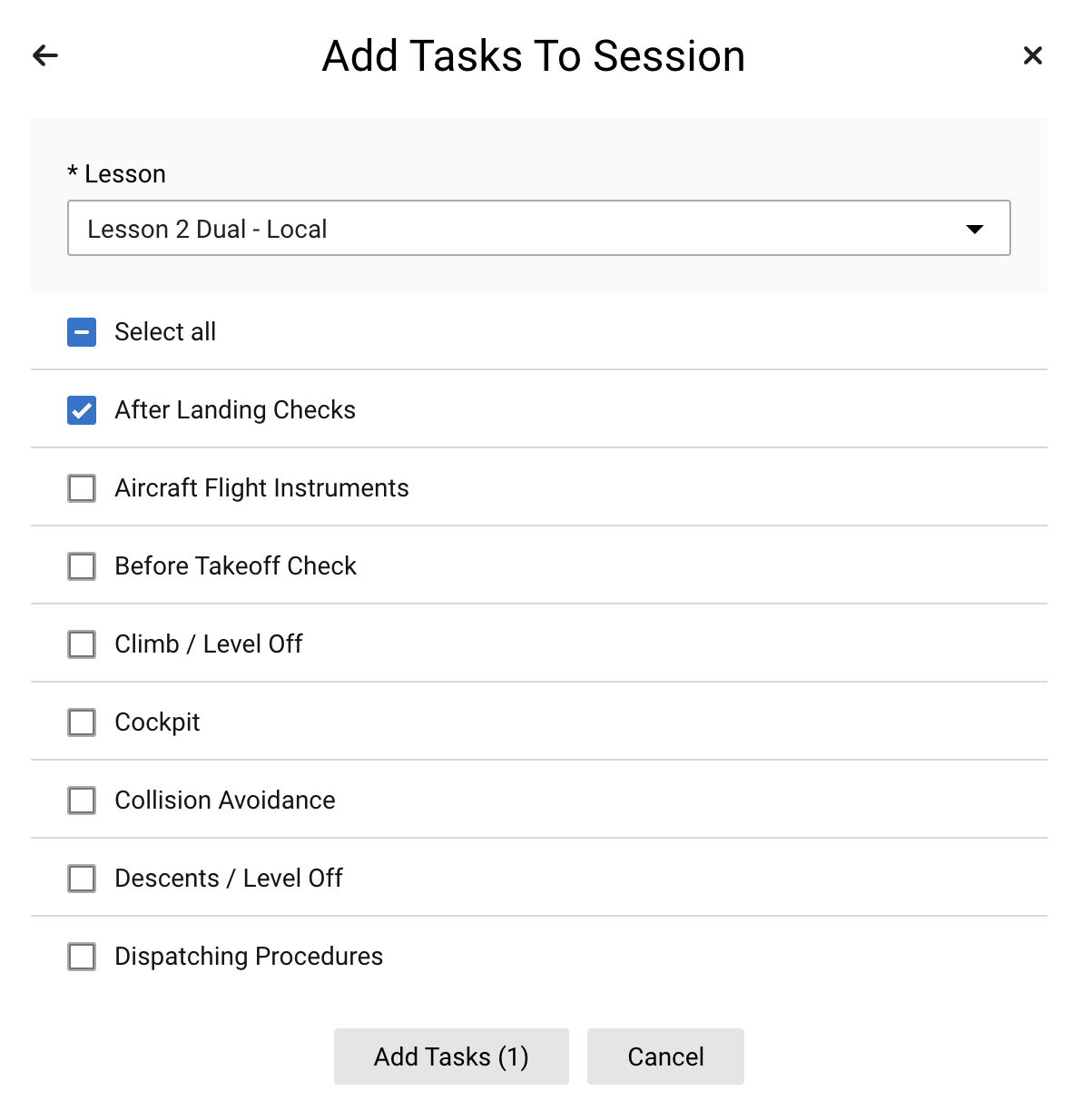The width and height of the screenshot is (1082, 1120).
Task: Click the Dispatching Procedures label text
Action: coord(249,957)
